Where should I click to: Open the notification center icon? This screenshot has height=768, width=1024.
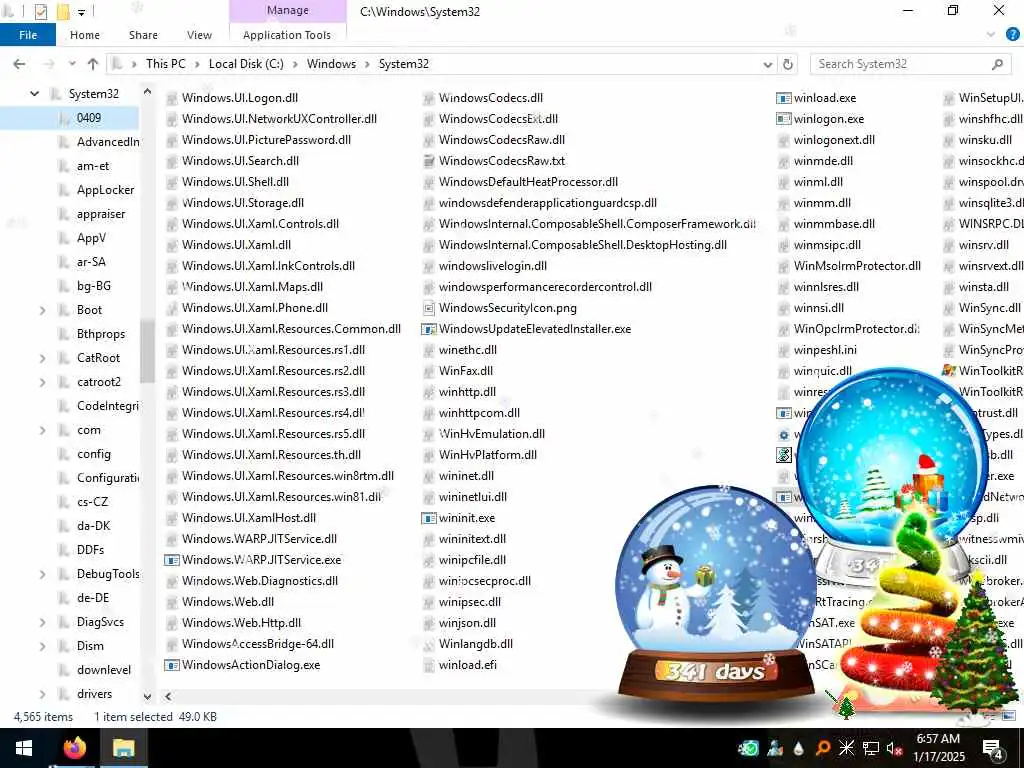[x=993, y=749]
